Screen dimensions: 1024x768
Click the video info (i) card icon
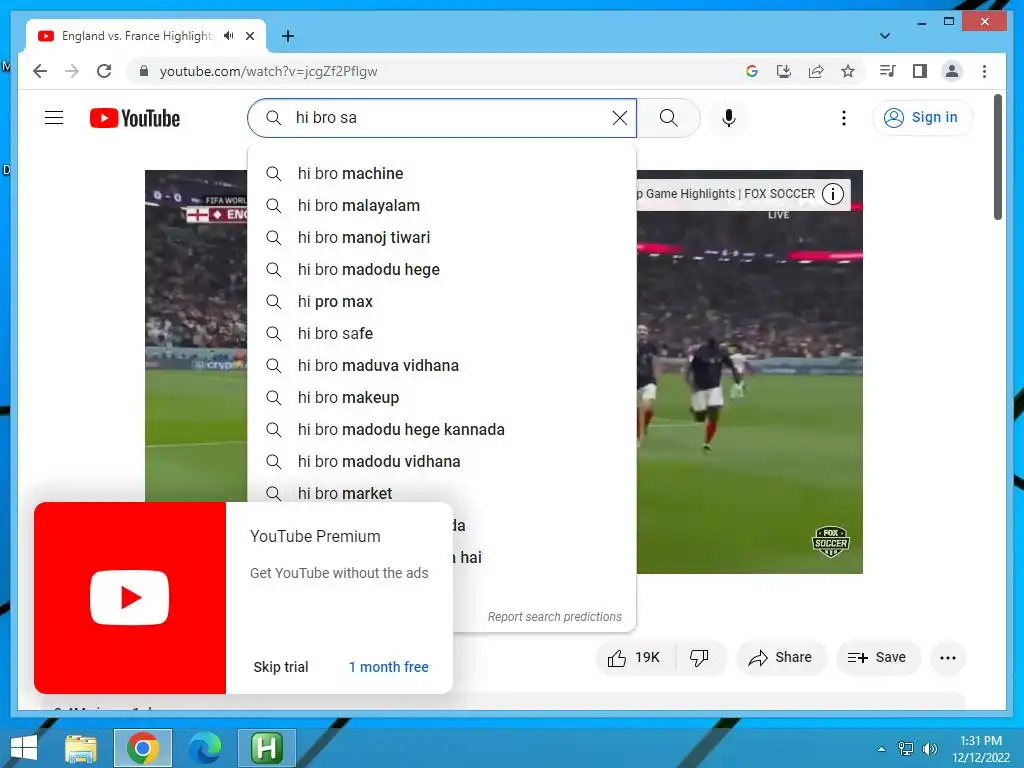[833, 194]
